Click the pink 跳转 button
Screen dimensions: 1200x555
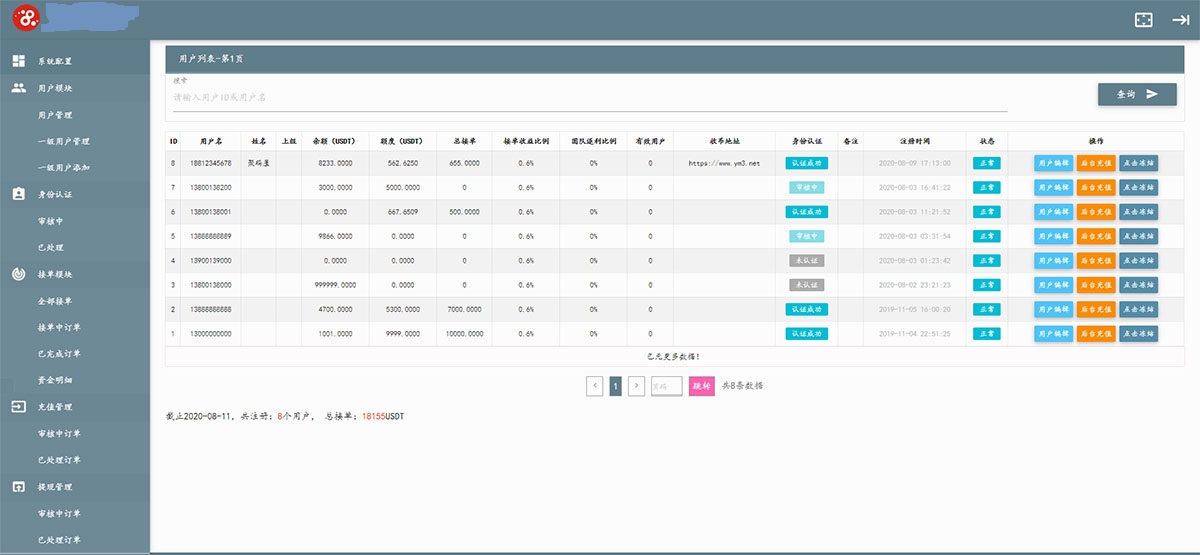coord(702,385)
